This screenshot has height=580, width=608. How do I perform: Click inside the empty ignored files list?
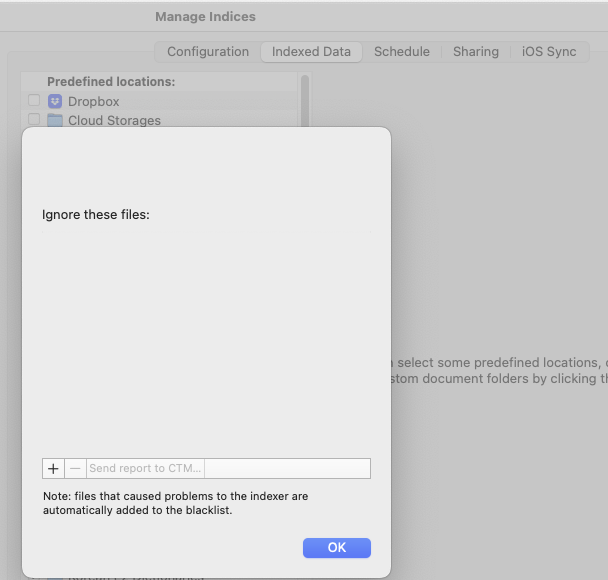pos(206,340)
